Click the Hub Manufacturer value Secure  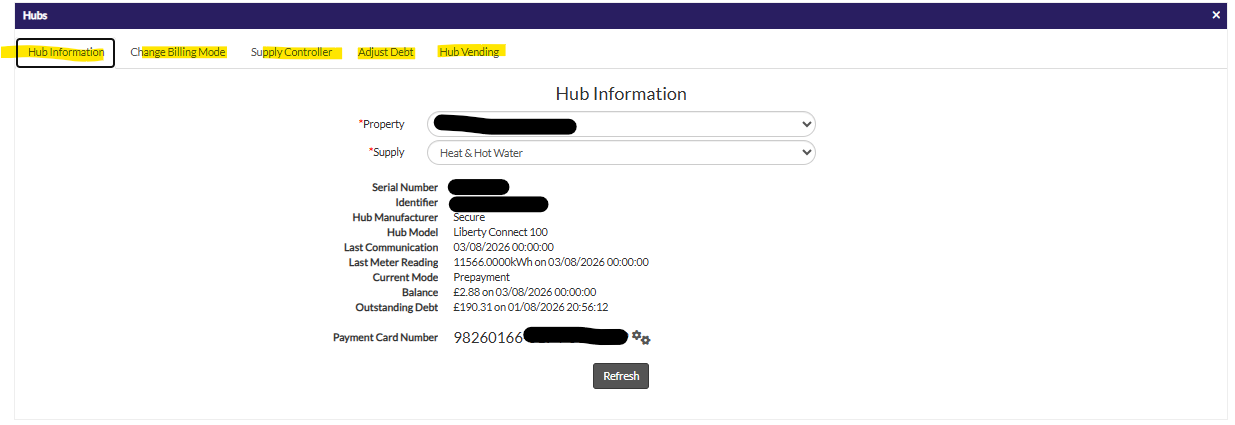[469, 217]
